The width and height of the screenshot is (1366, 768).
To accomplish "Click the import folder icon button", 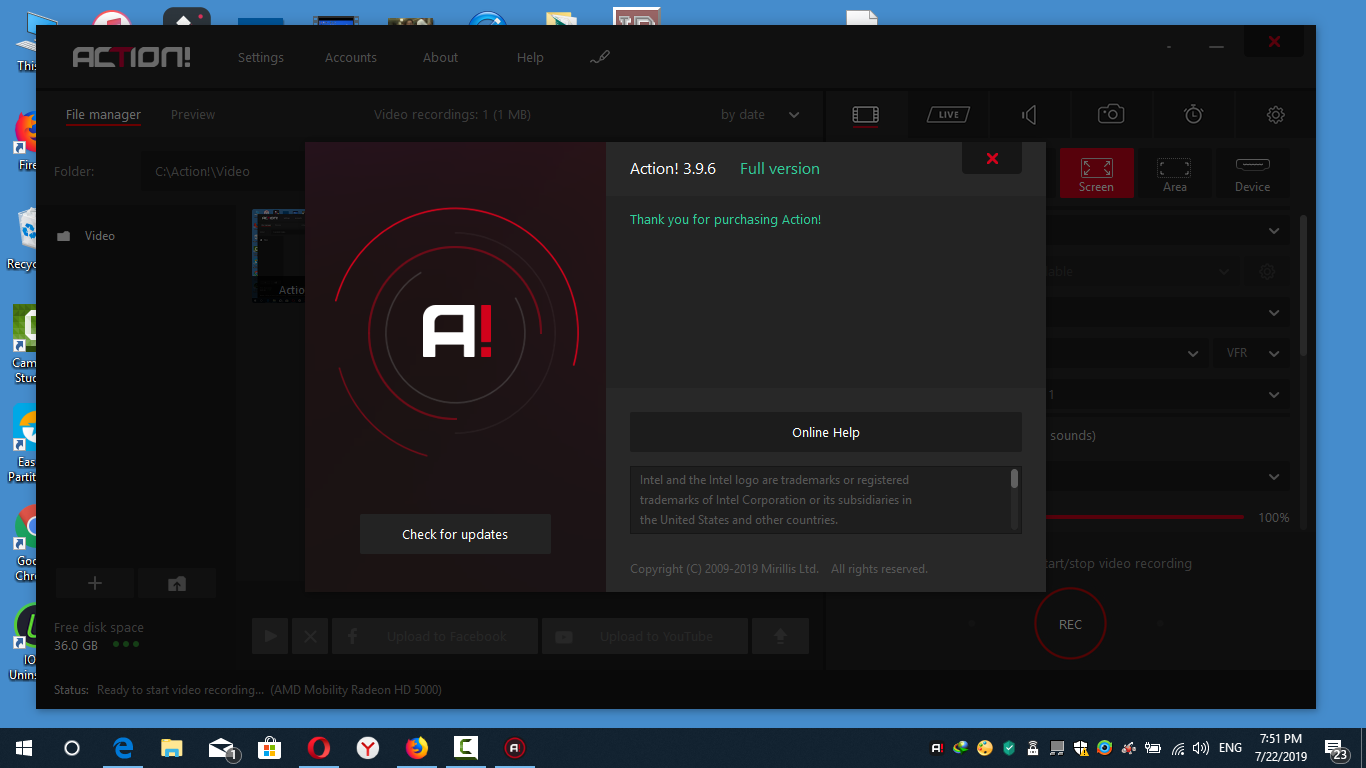I will click(177, 584).
